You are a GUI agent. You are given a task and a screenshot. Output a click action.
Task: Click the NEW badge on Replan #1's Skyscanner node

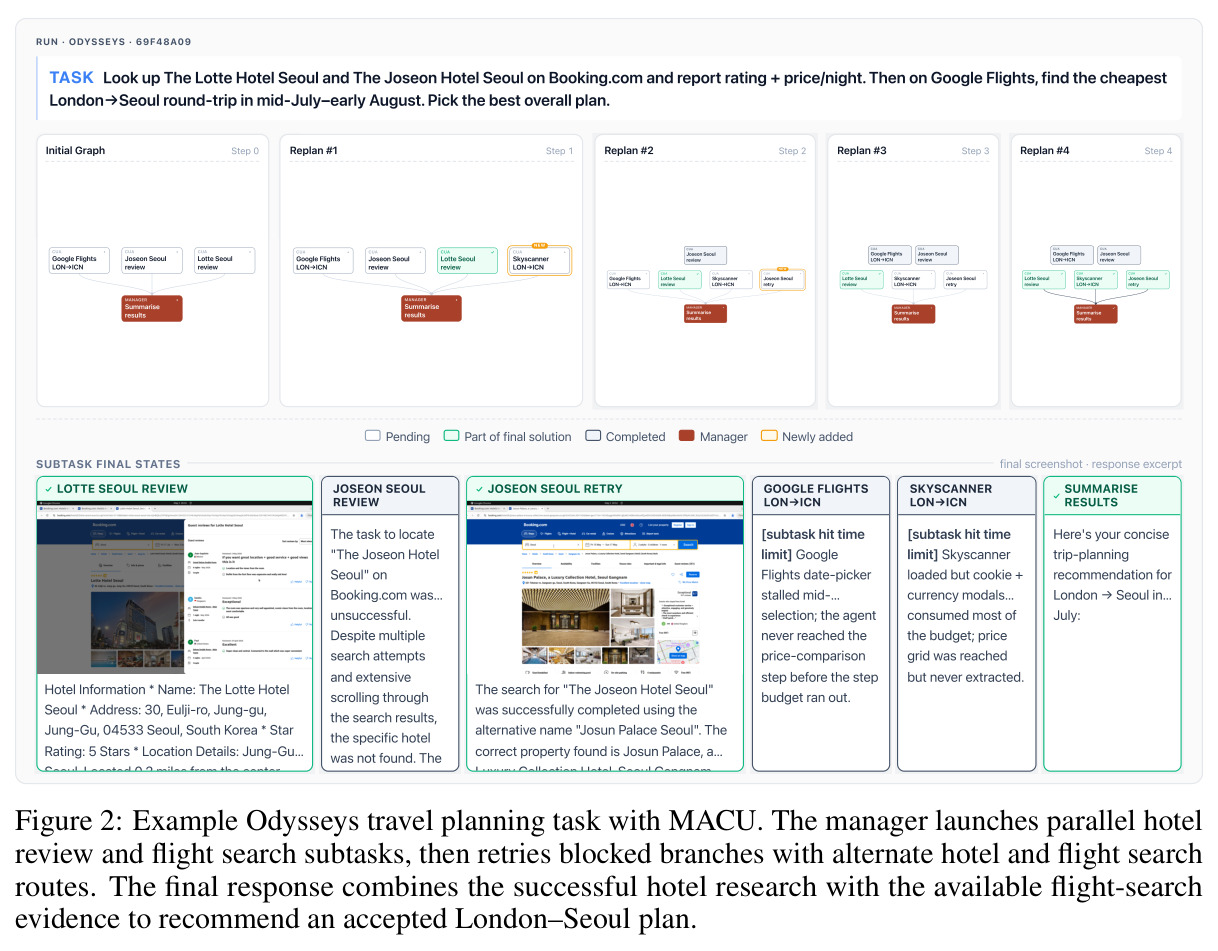point(539,245)
